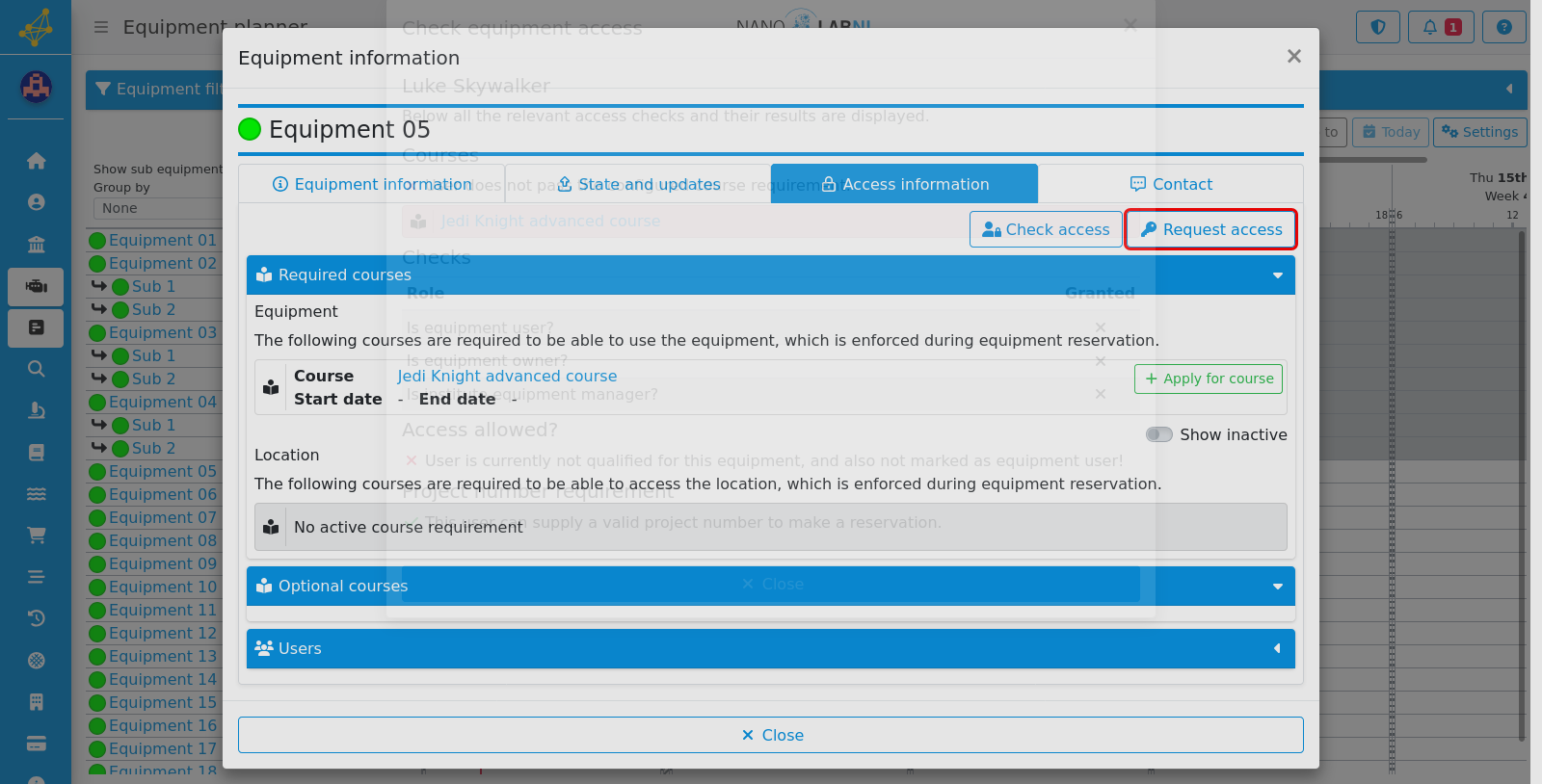Click Apply for course button
The width and height of the screenshot is (1542, 784).
pyautogui.click(x=1209, y=379)
